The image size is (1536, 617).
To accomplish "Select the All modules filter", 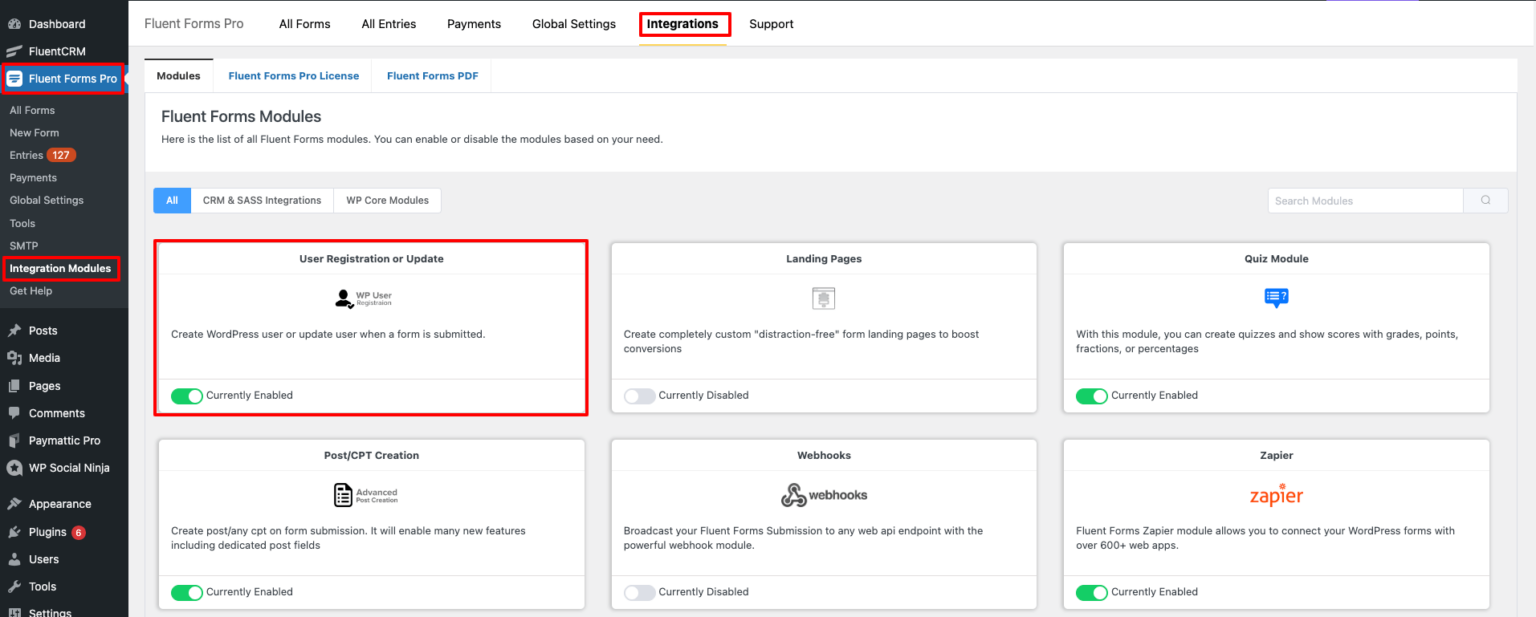I will (171, 200).
